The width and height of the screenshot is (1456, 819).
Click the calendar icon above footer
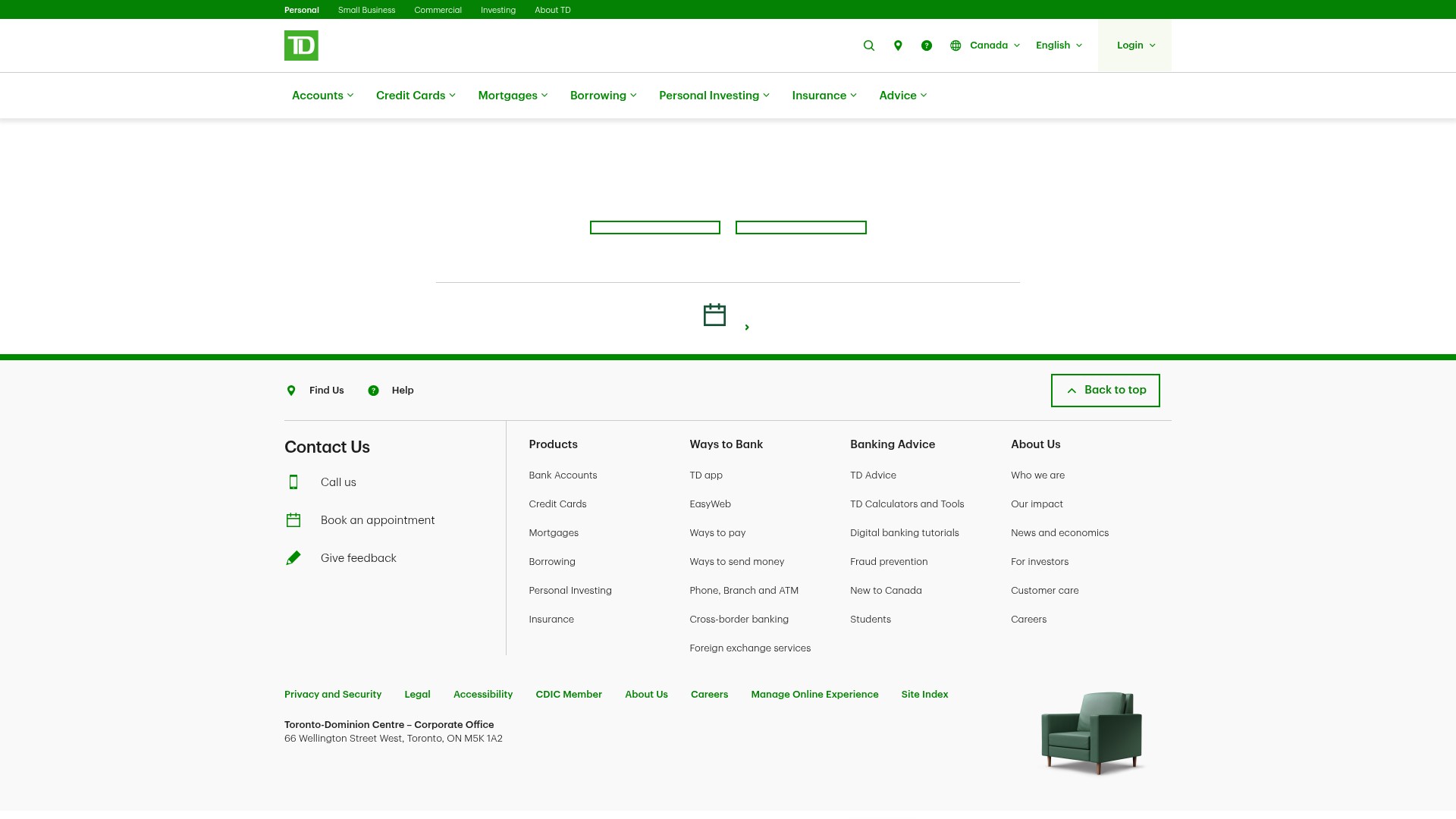[x=714, y=315]
